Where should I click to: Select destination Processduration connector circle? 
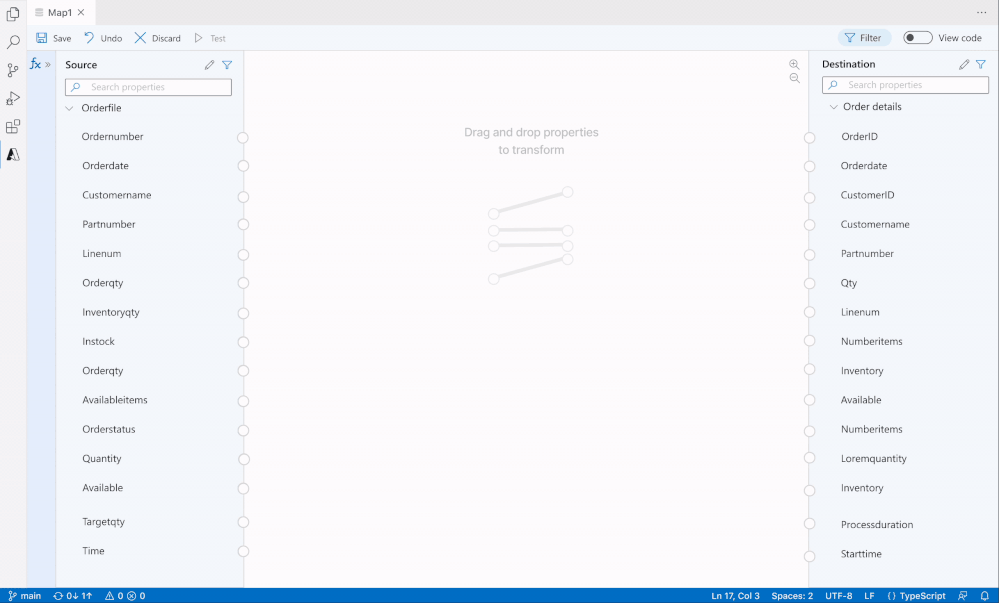coord(809,524)
